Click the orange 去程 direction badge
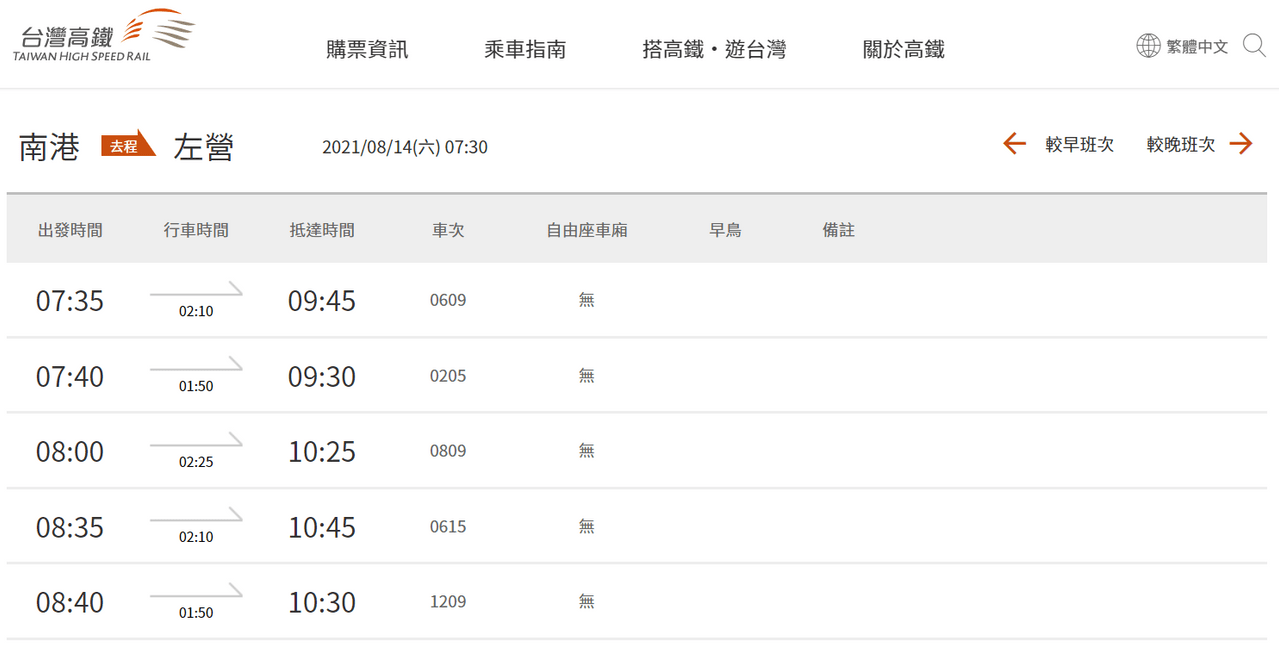This screenshot has height=666, width=1279. click(128, 144)
